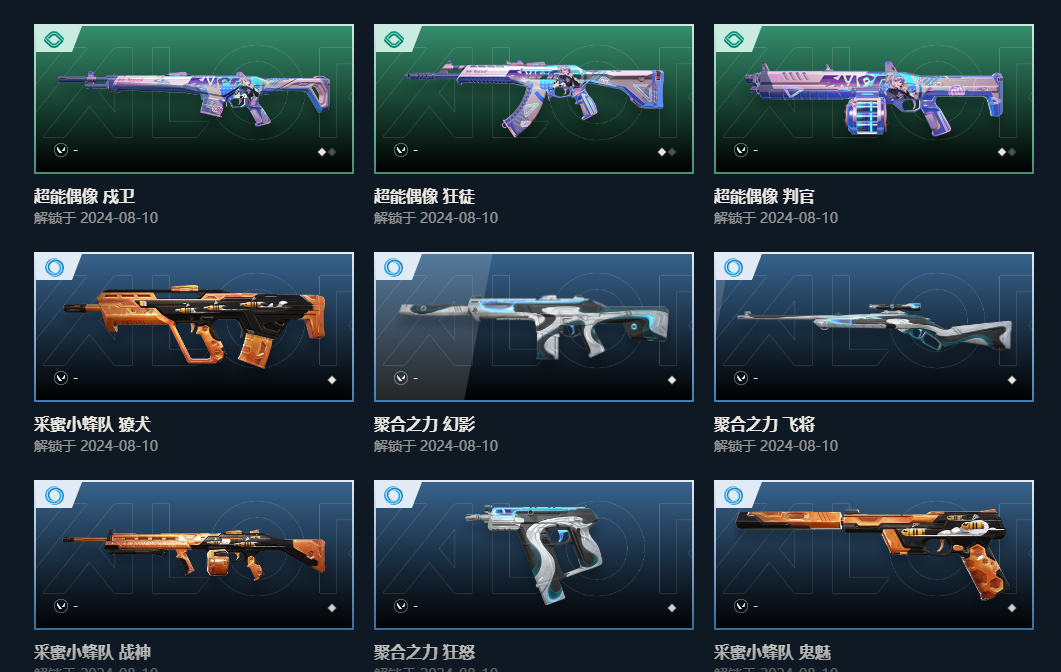1061x672 pixels.
Task: Click the VP currency icon on 采蜜小蜂队 鬼魅 card
Action: point(740,606)
